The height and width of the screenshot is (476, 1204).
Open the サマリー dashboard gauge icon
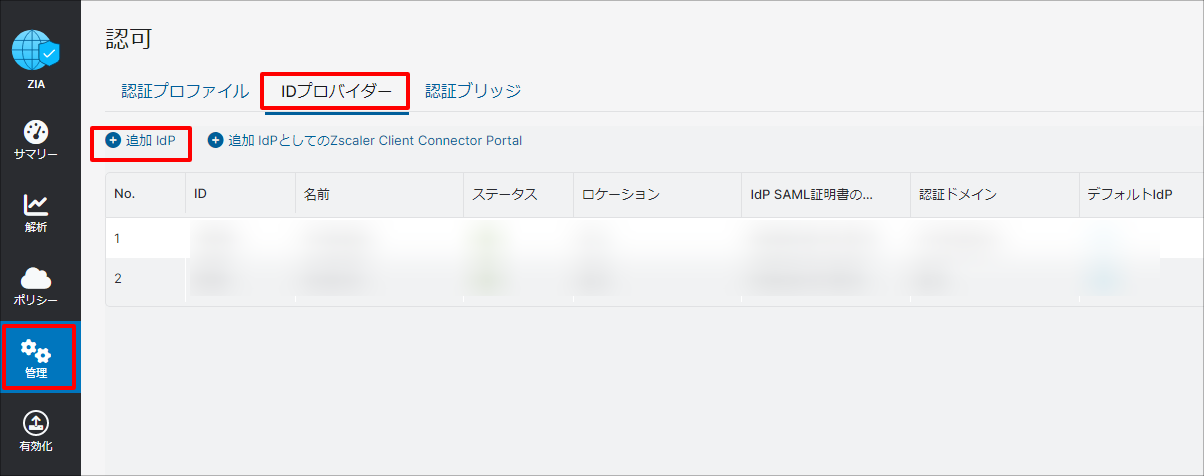point(36,132)
